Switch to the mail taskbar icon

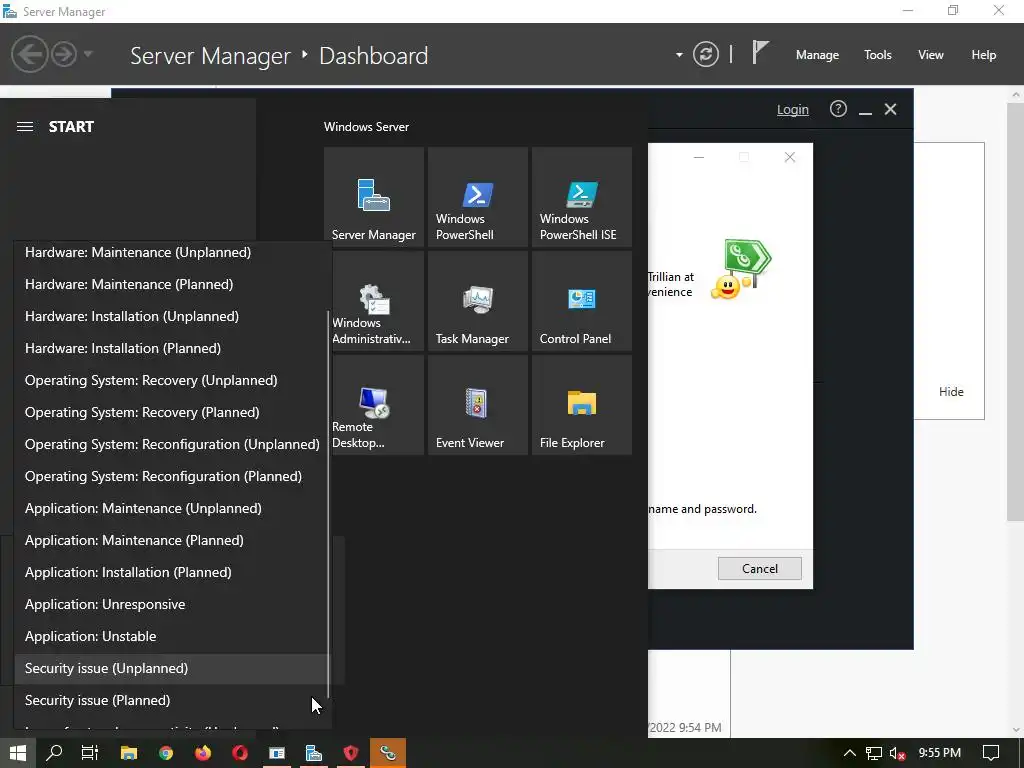point(277,753)
